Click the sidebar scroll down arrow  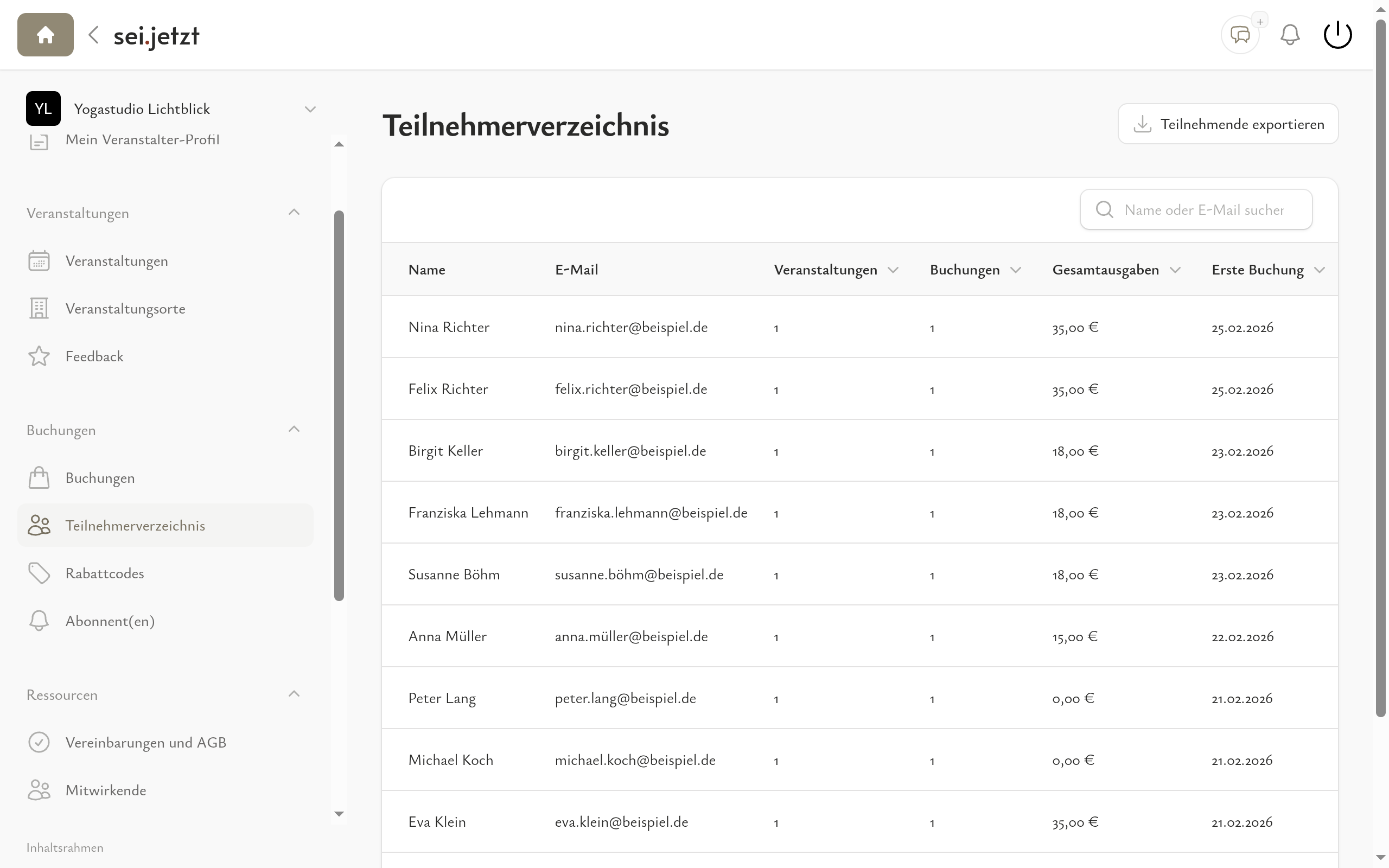[339, 814]
